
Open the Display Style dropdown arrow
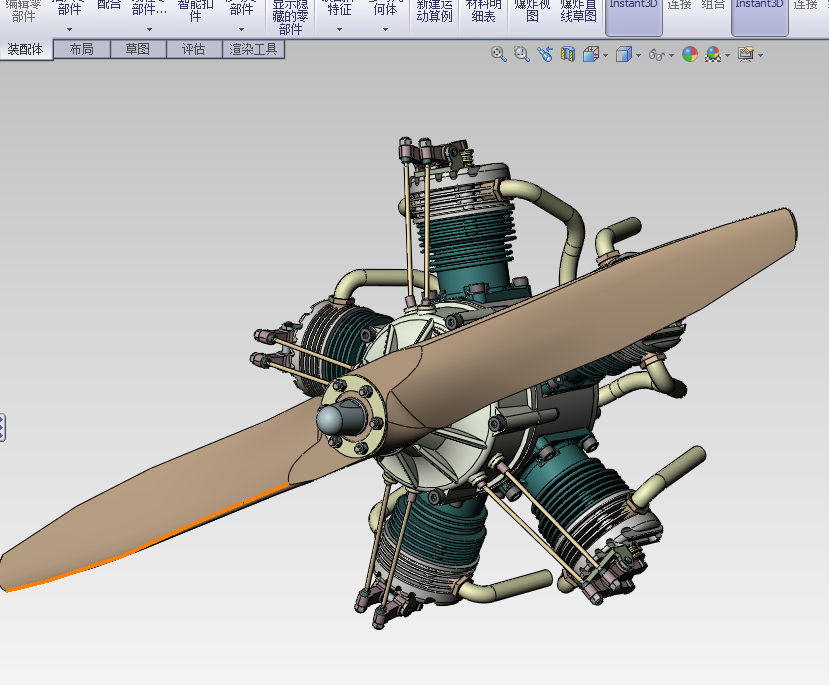point(639,55)
